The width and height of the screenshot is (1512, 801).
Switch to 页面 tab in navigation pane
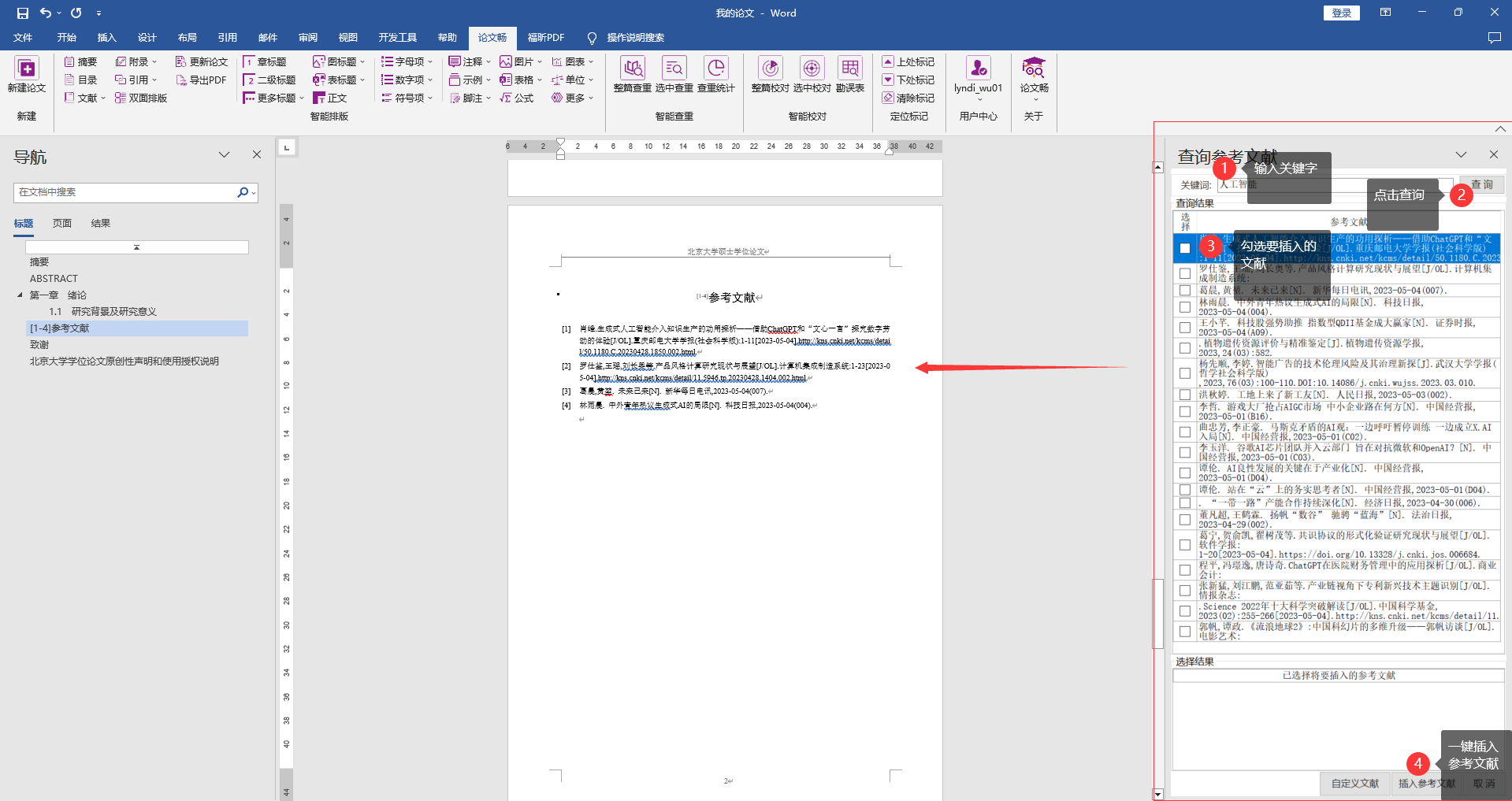pos(62,224)
